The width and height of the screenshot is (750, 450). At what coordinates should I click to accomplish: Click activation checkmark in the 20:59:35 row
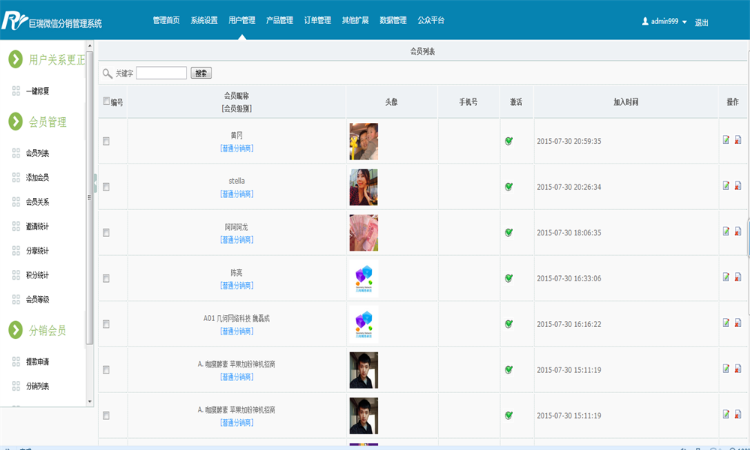[509, 141]
